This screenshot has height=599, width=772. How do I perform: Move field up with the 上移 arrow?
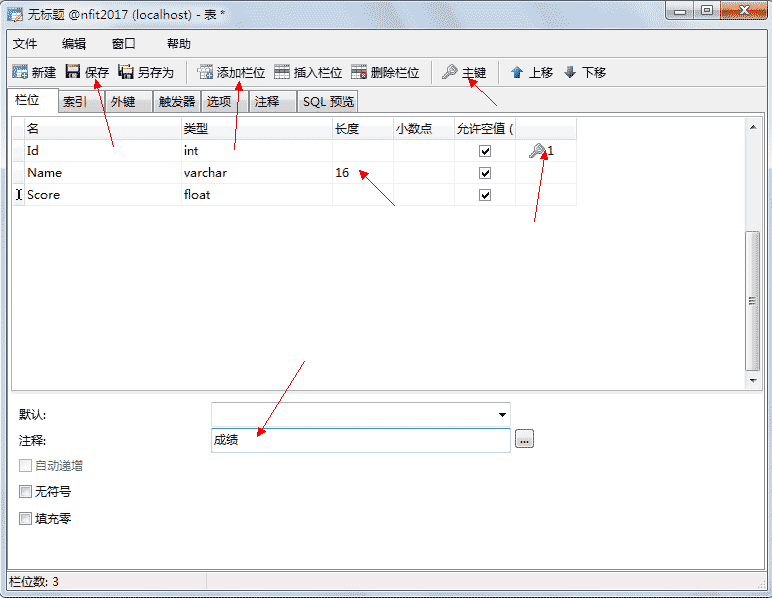pos(516,72)
